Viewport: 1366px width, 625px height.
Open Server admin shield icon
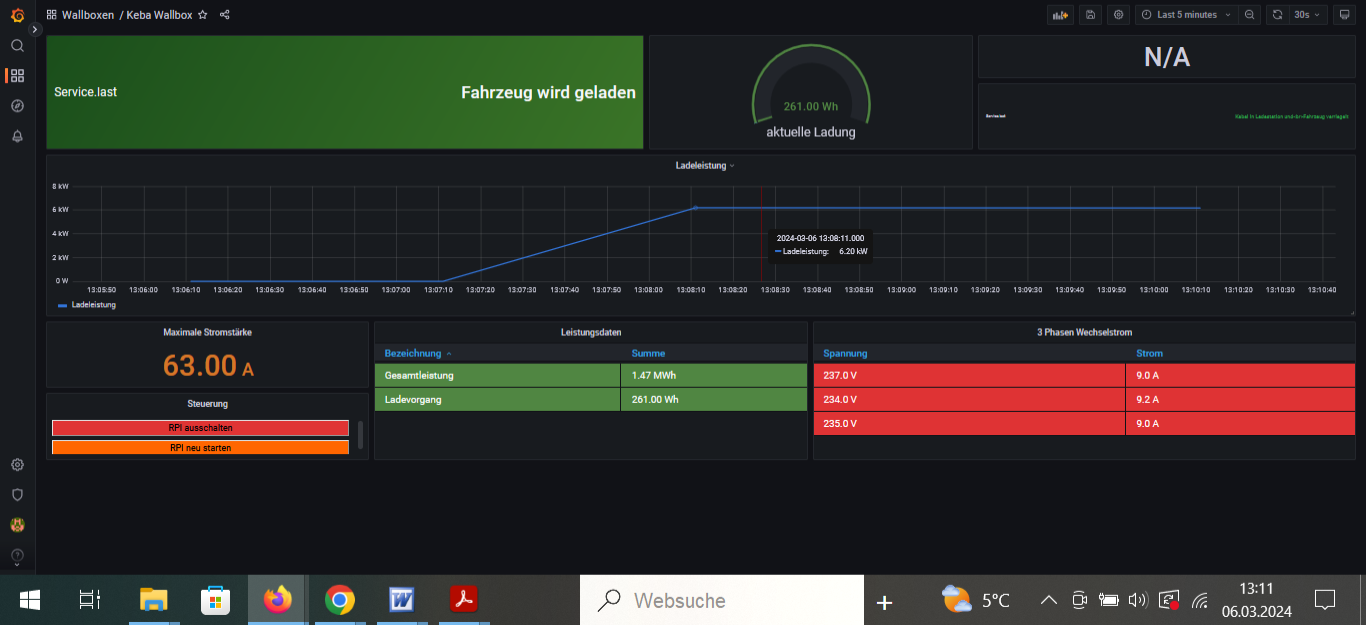(17, 494)
